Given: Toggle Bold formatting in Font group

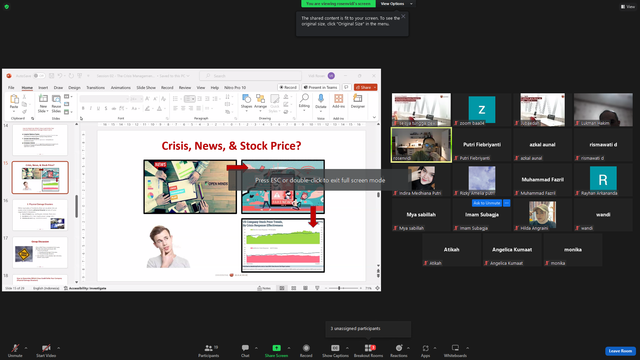Looking at the screenshot, I should [x=83, y=109].
